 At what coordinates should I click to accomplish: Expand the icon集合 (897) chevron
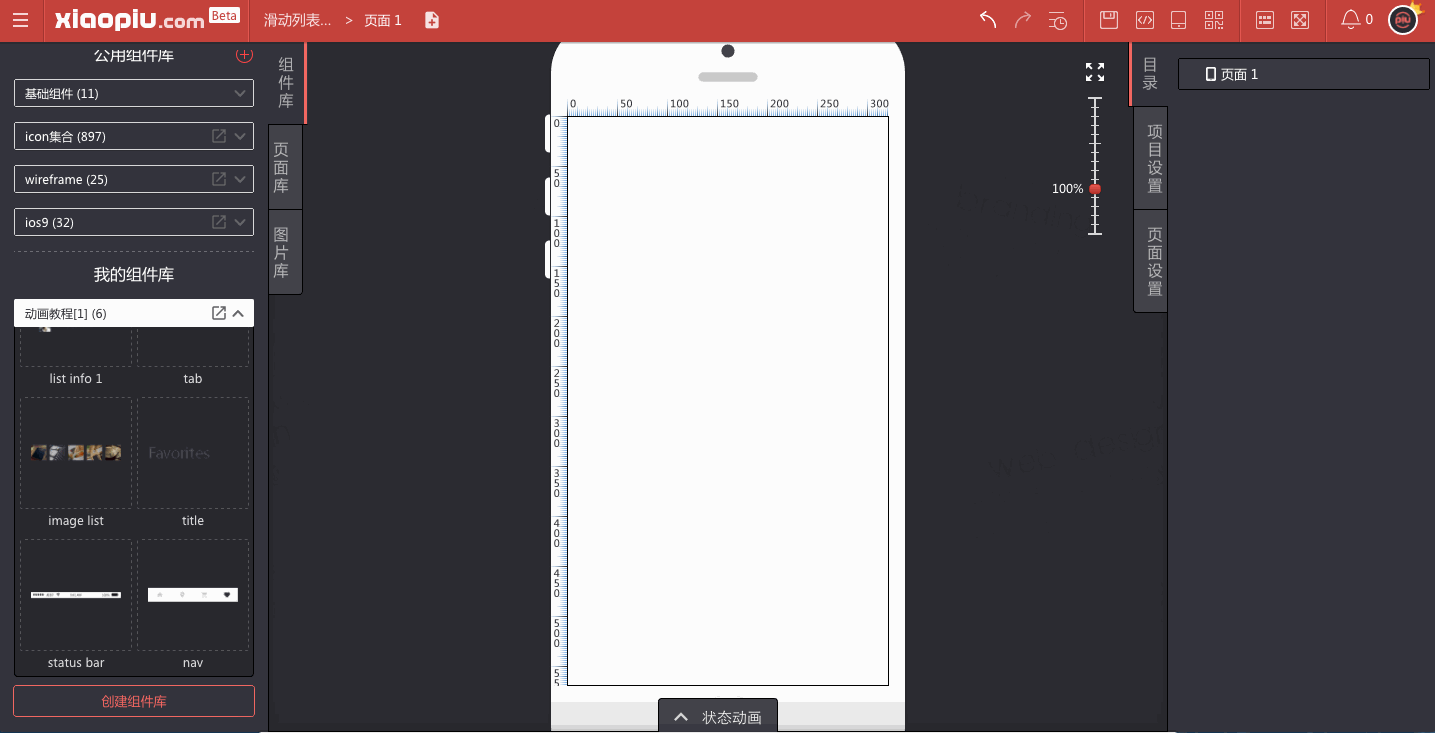(x=240, y=136)
